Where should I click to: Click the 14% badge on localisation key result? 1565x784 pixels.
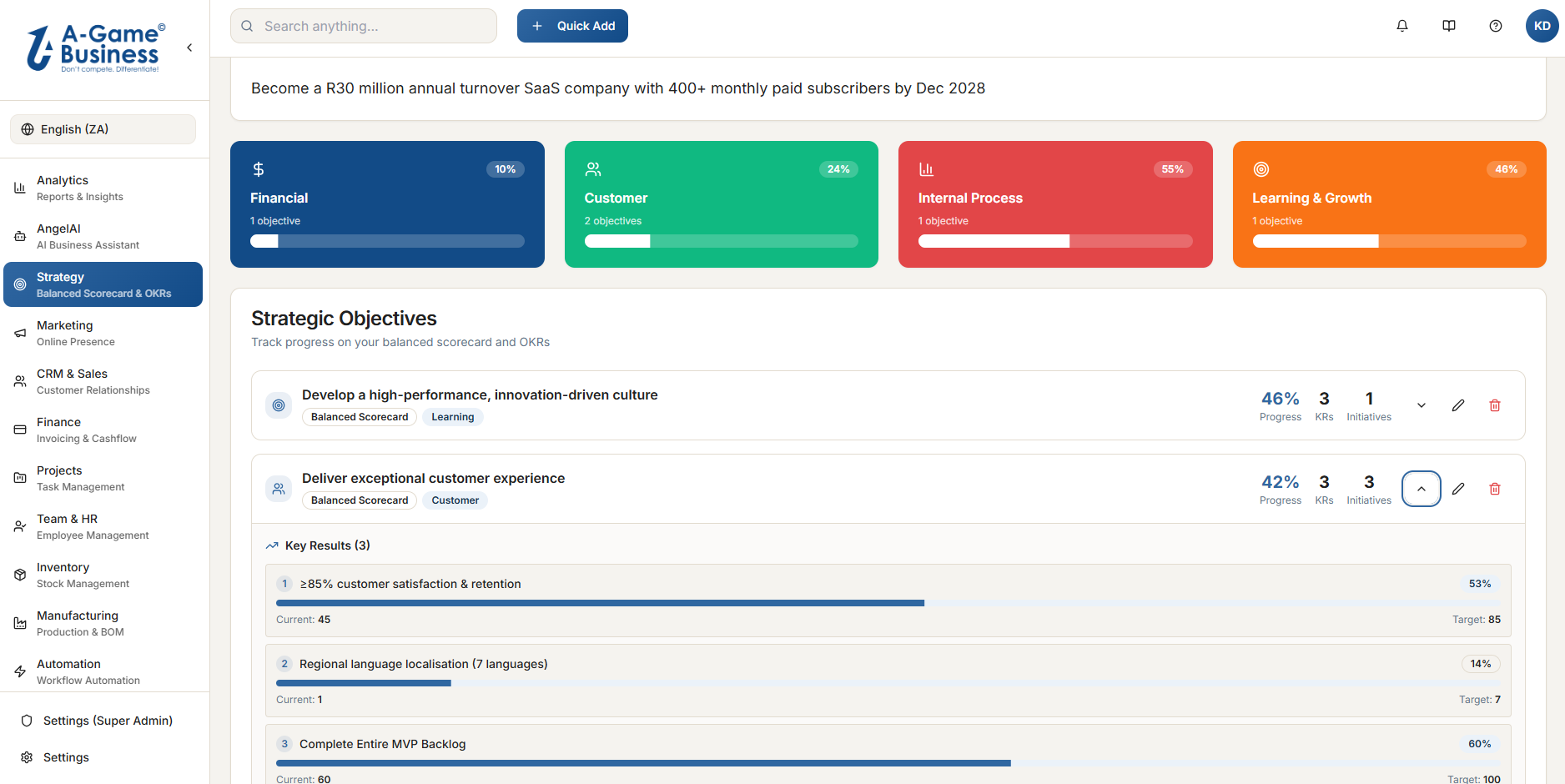pos(1481,664)
